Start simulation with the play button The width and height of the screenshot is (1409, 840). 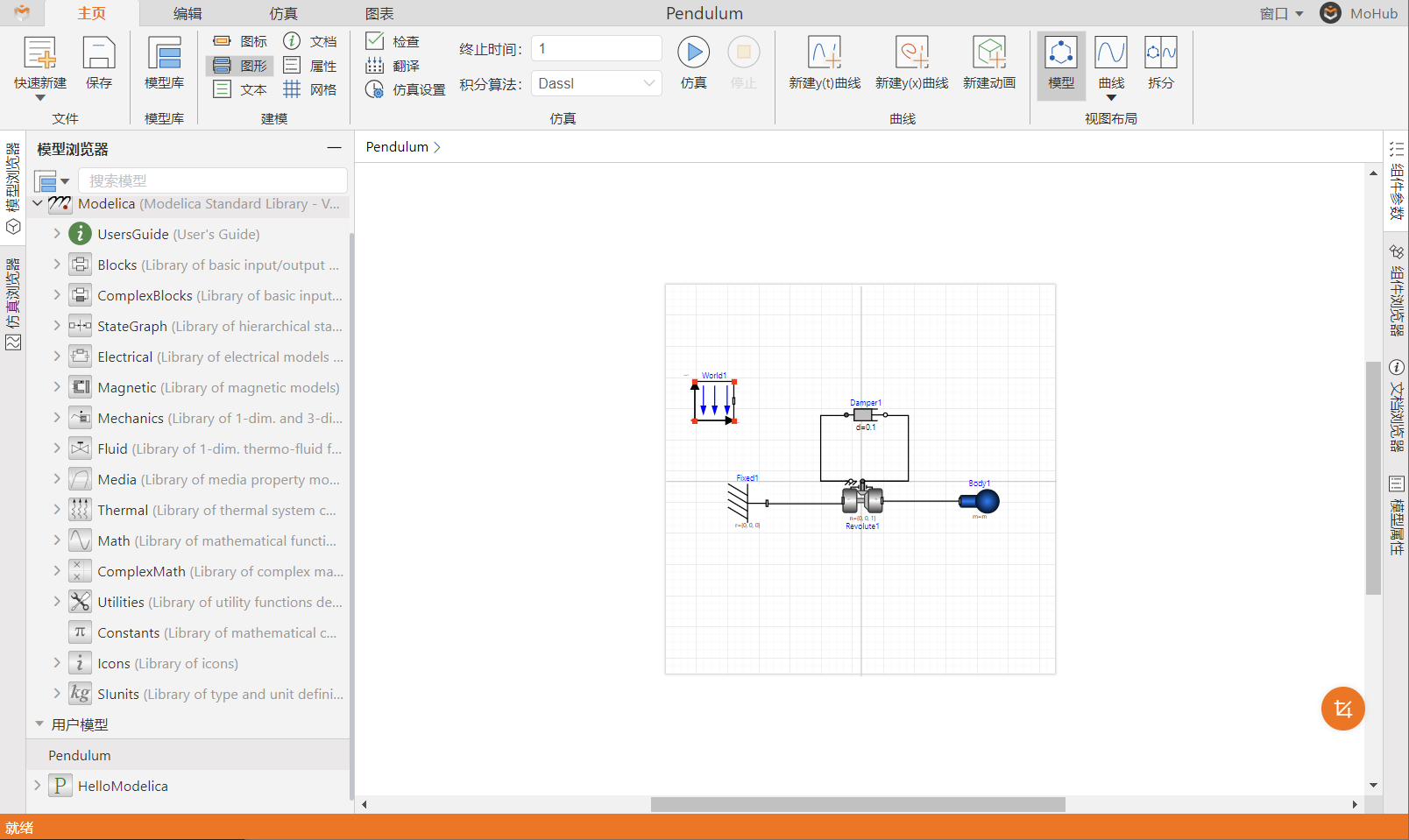click(x=694, y=53)
